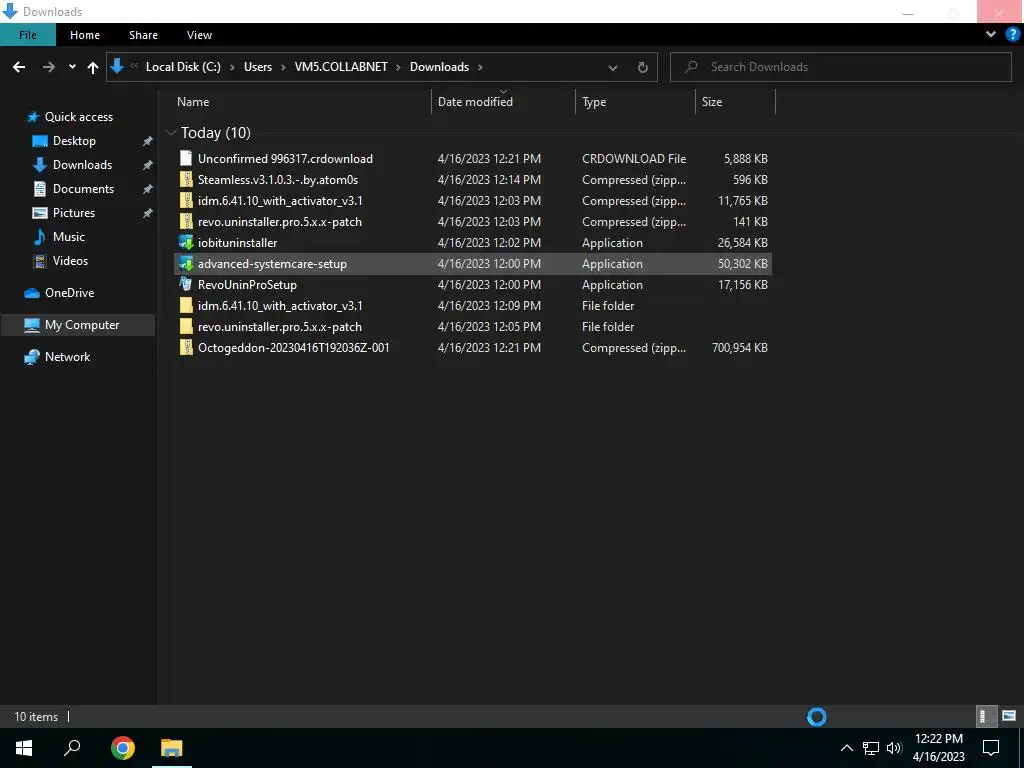This screenshot has width=1024, height=768.
Task: Click the Back navigation arrow
Action: coord(19,67)
